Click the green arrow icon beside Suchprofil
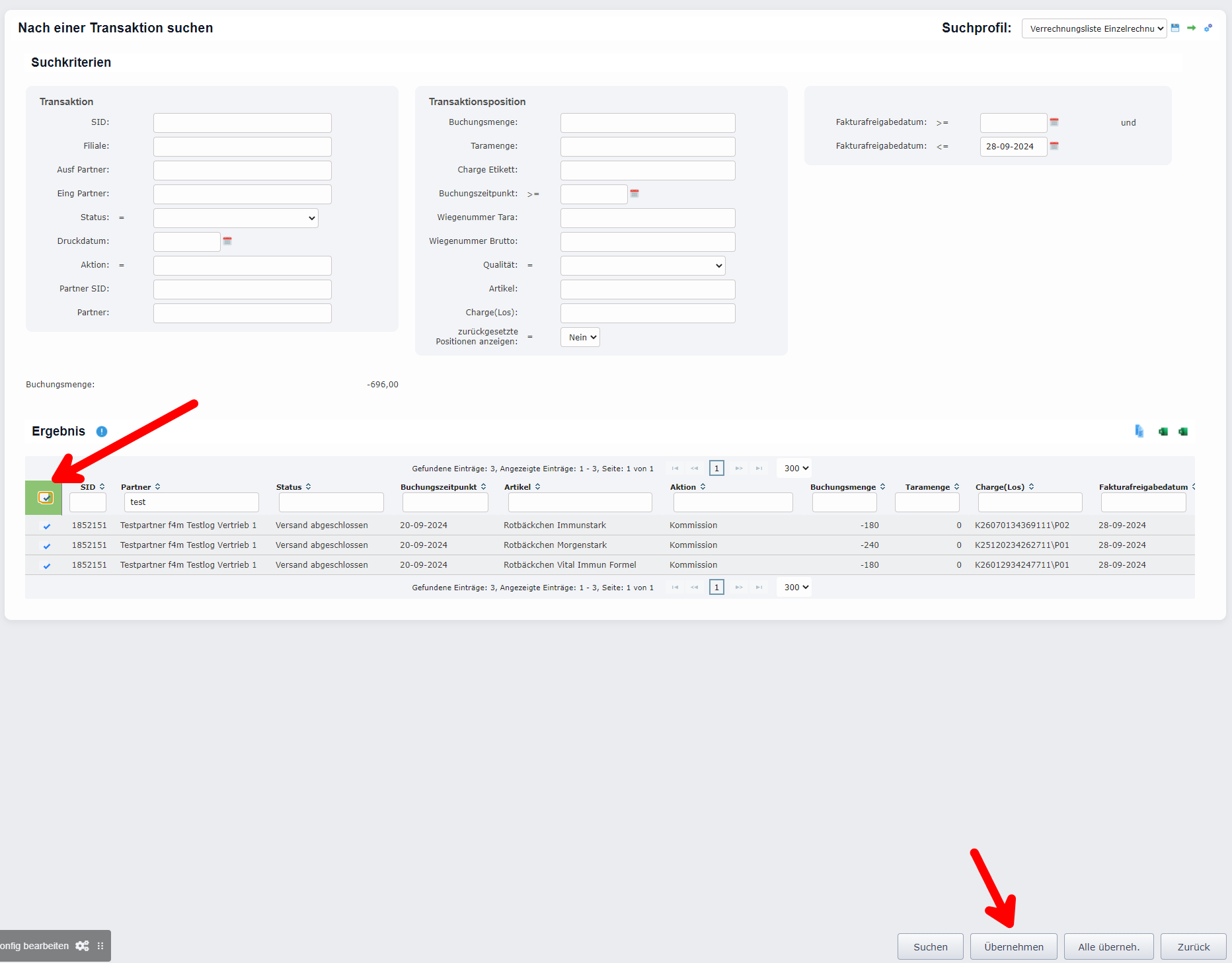This screenshot has height=963, width=1232. click(1191, 28)
